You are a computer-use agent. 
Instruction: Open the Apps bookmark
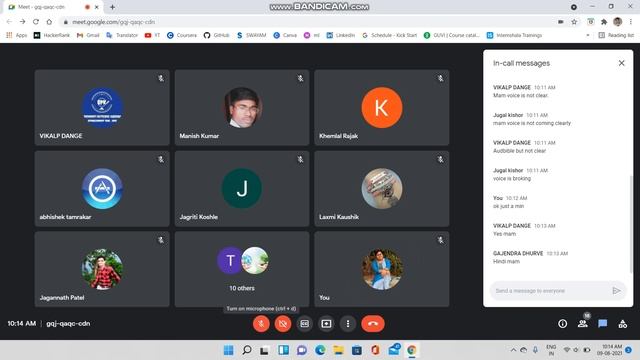[17, 36]
